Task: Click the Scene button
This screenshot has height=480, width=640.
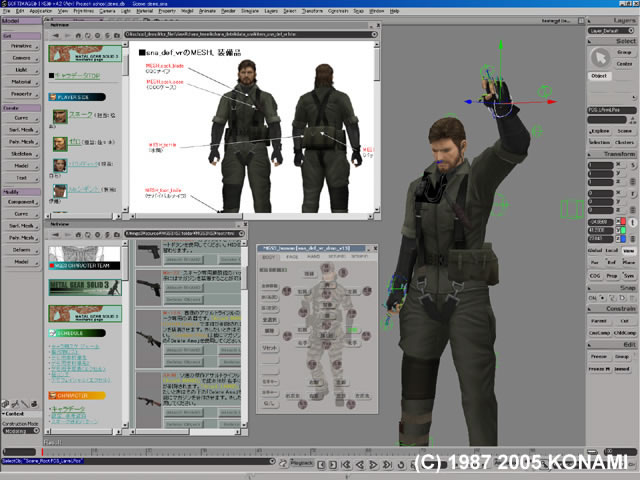Action: 624,131
